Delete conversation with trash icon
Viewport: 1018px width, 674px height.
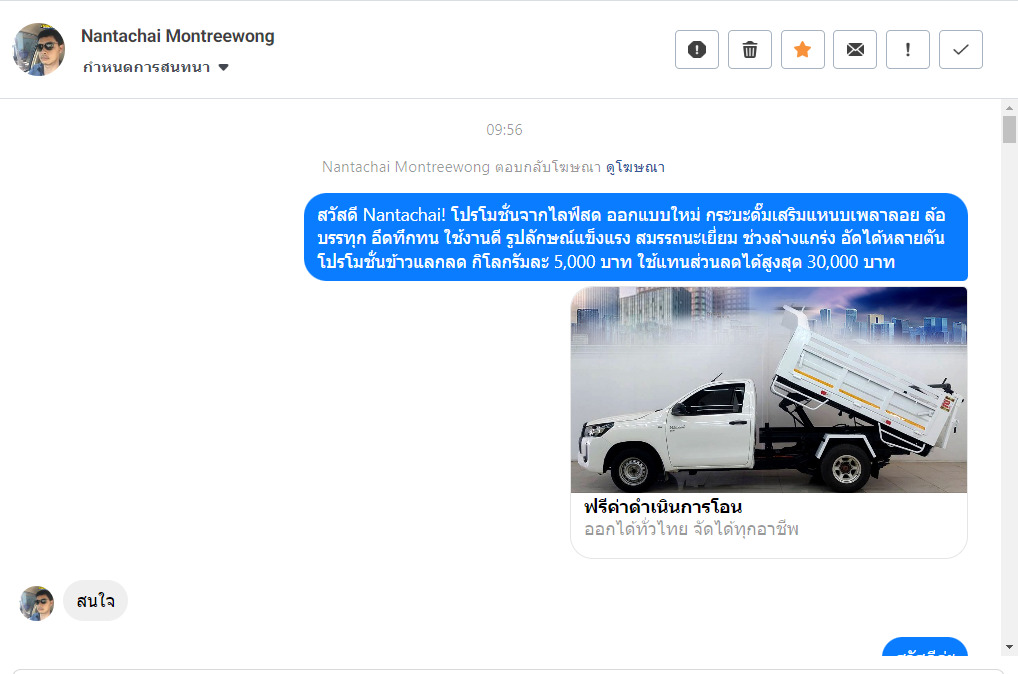pos(750,49)
